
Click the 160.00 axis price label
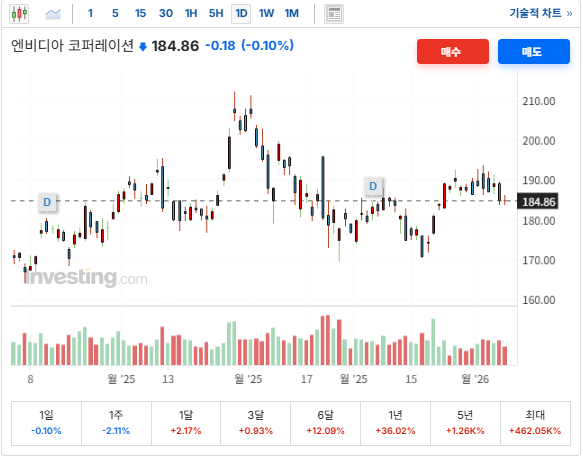538,300
